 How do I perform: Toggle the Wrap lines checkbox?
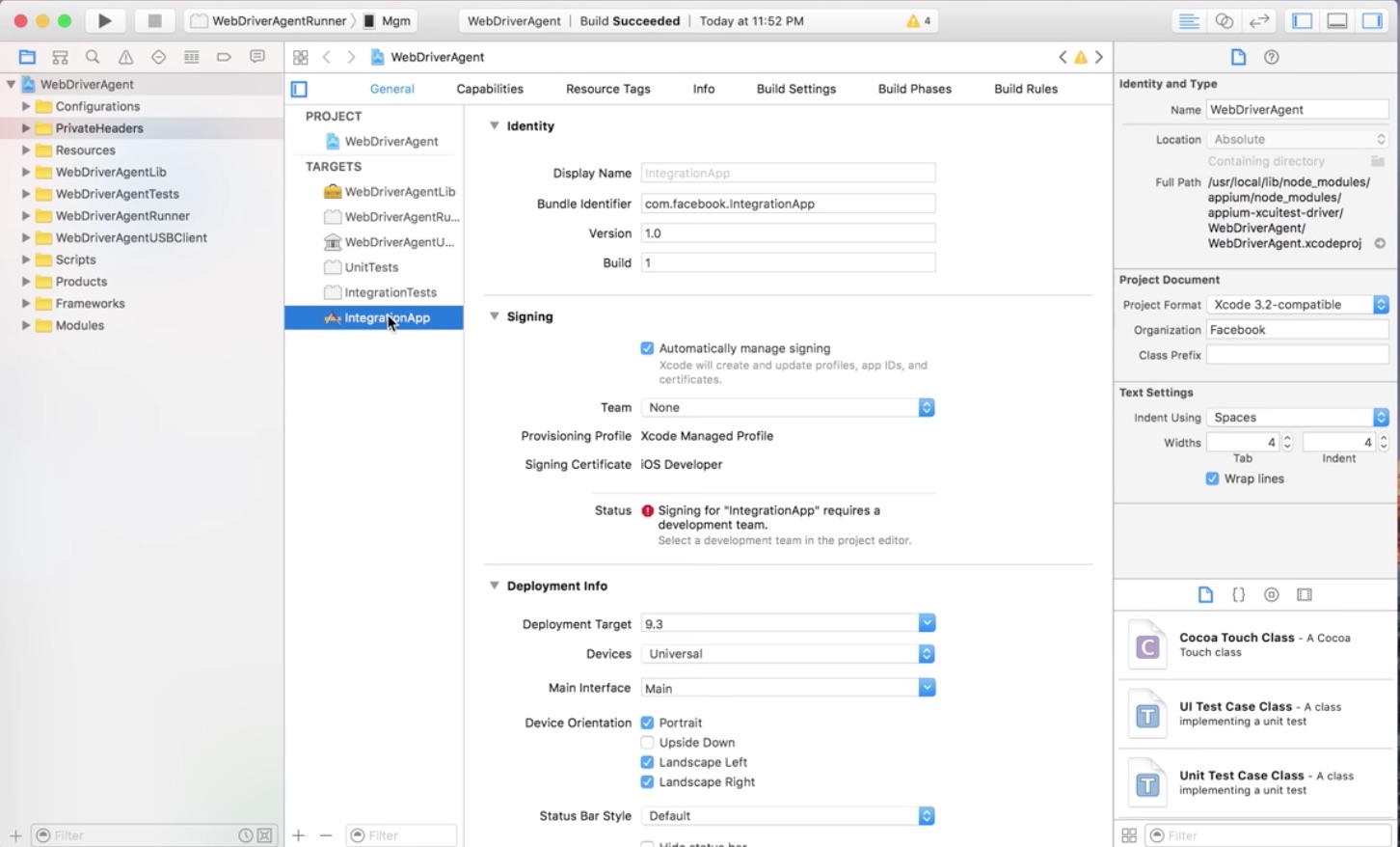coord(1212,478)
